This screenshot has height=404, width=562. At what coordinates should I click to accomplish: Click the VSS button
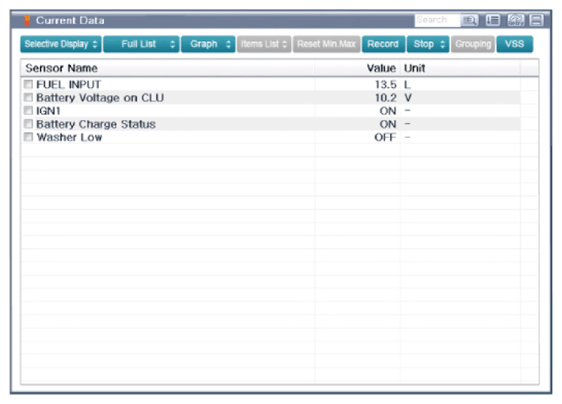[514, 44]
